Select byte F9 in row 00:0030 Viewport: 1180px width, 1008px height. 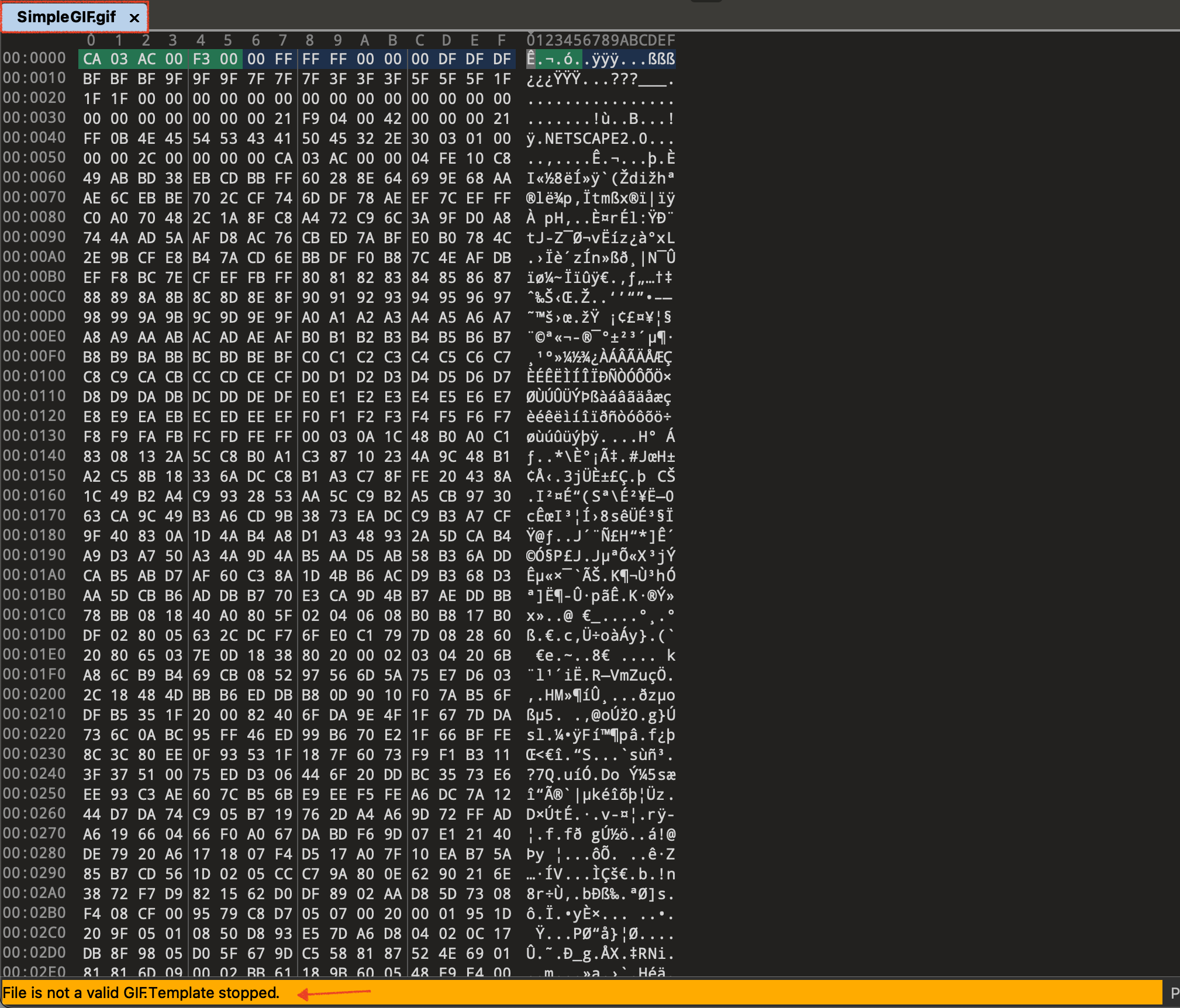coord(310,119)
